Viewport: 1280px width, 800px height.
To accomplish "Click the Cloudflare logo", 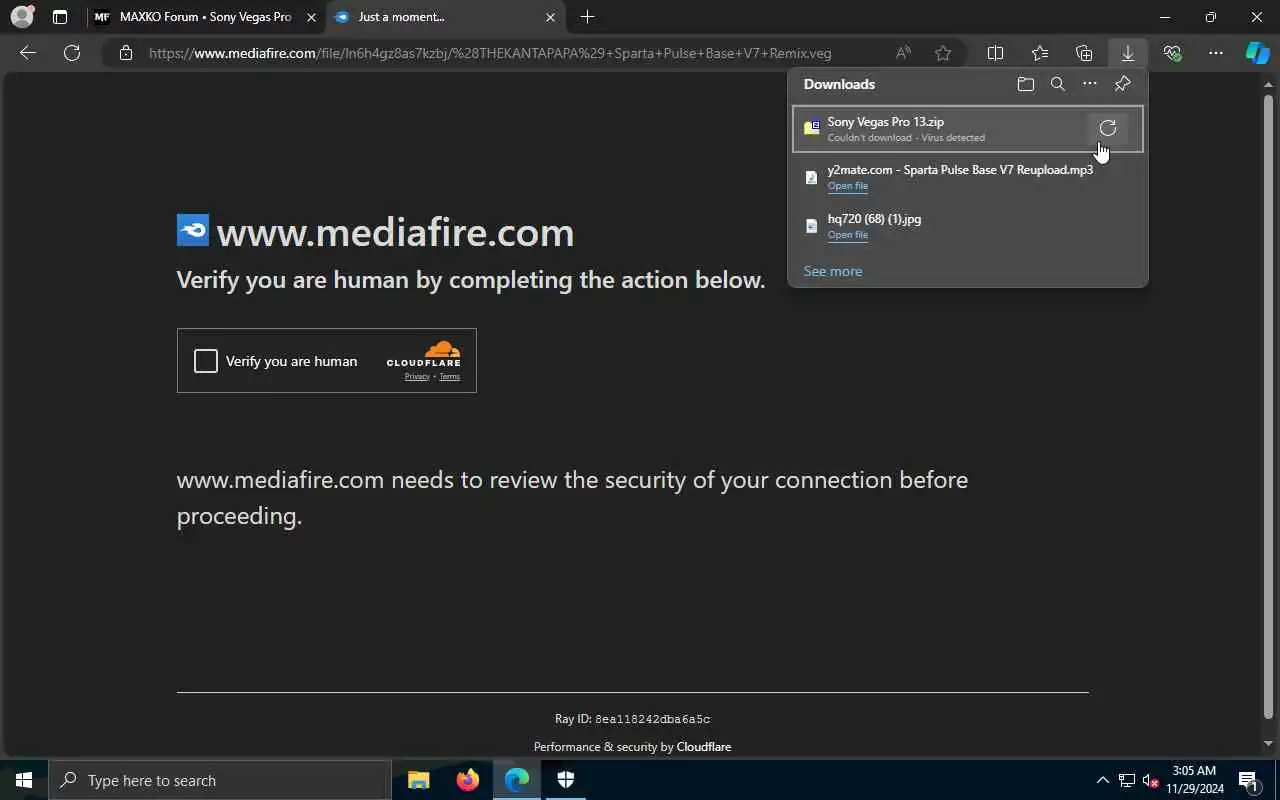I will [x=424, y=354].
